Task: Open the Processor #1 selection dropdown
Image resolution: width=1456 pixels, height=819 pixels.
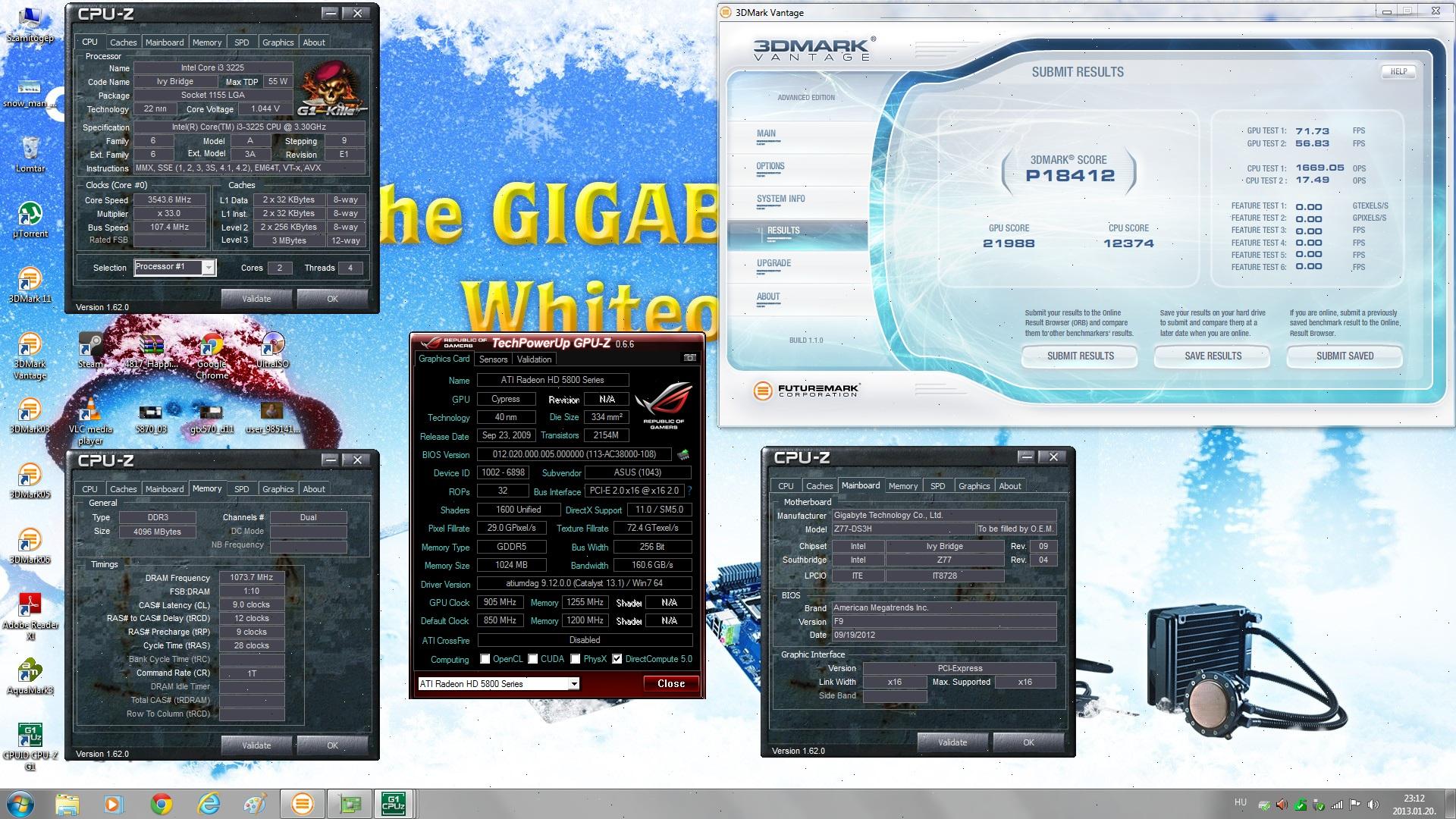Action: coord(174,267)
